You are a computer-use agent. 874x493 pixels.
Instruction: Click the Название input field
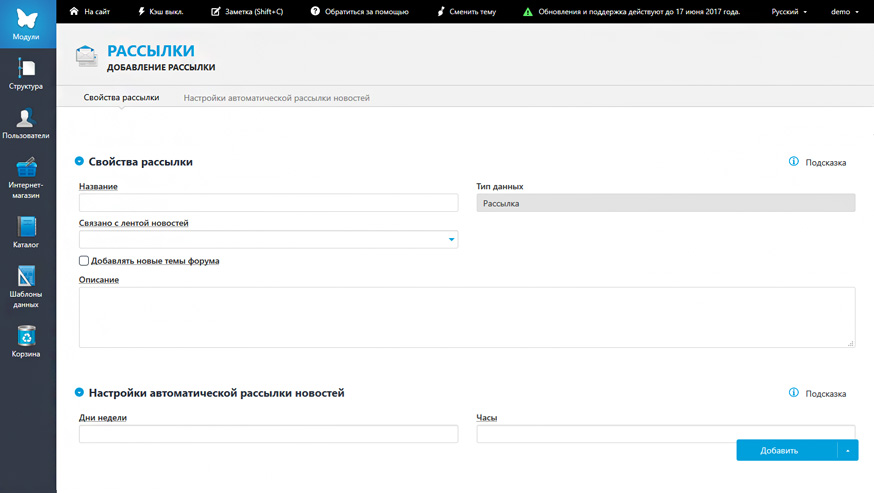(x=268, y=202)
